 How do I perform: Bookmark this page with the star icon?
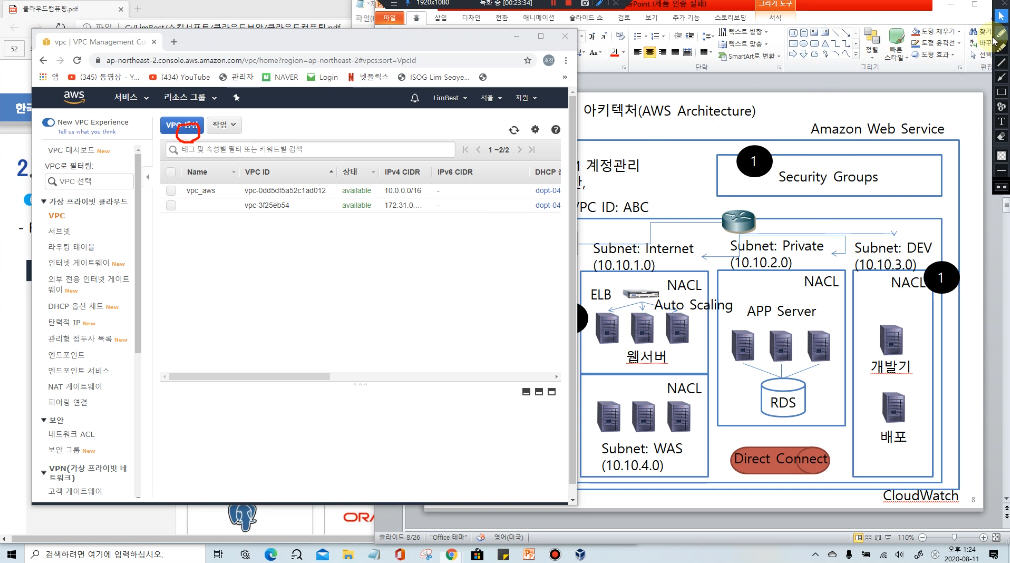[x=528, y=61]
